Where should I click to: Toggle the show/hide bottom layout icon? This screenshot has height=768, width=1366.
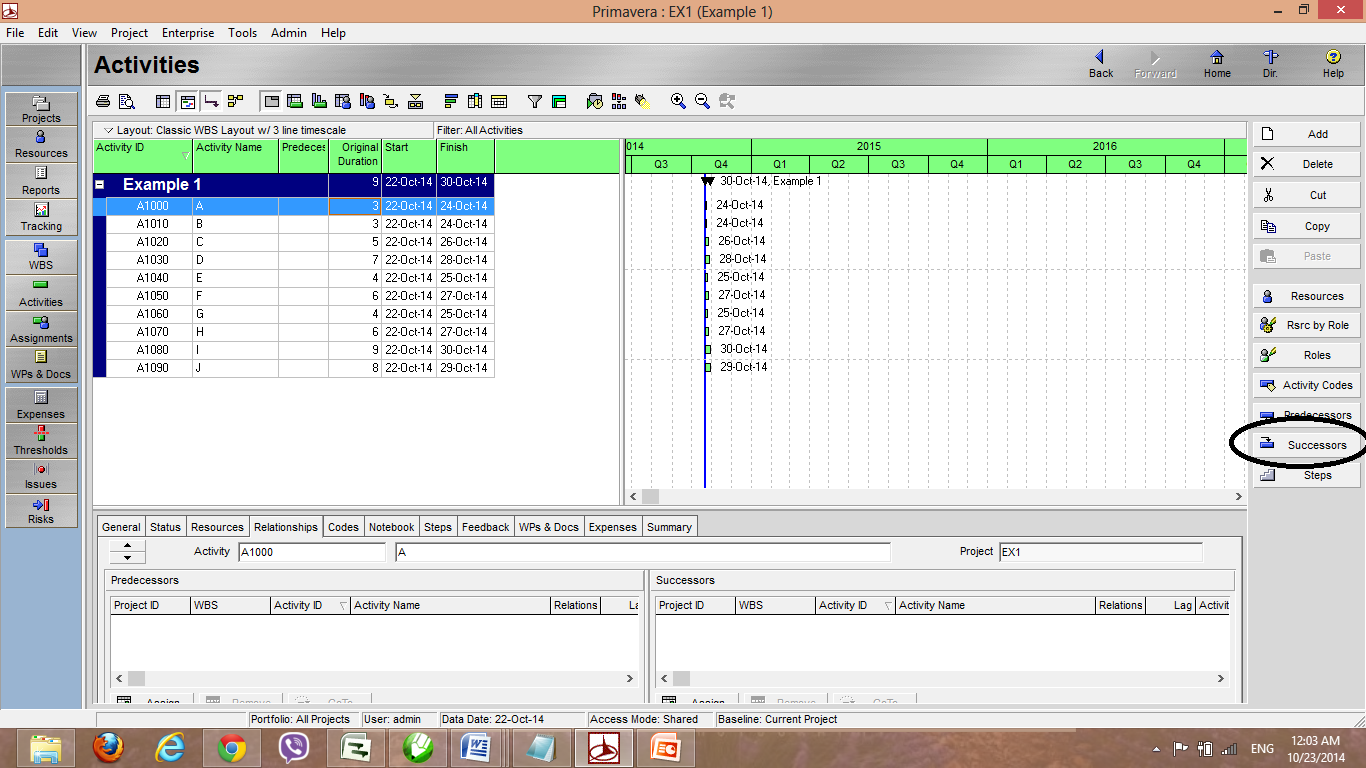[270, 101]
